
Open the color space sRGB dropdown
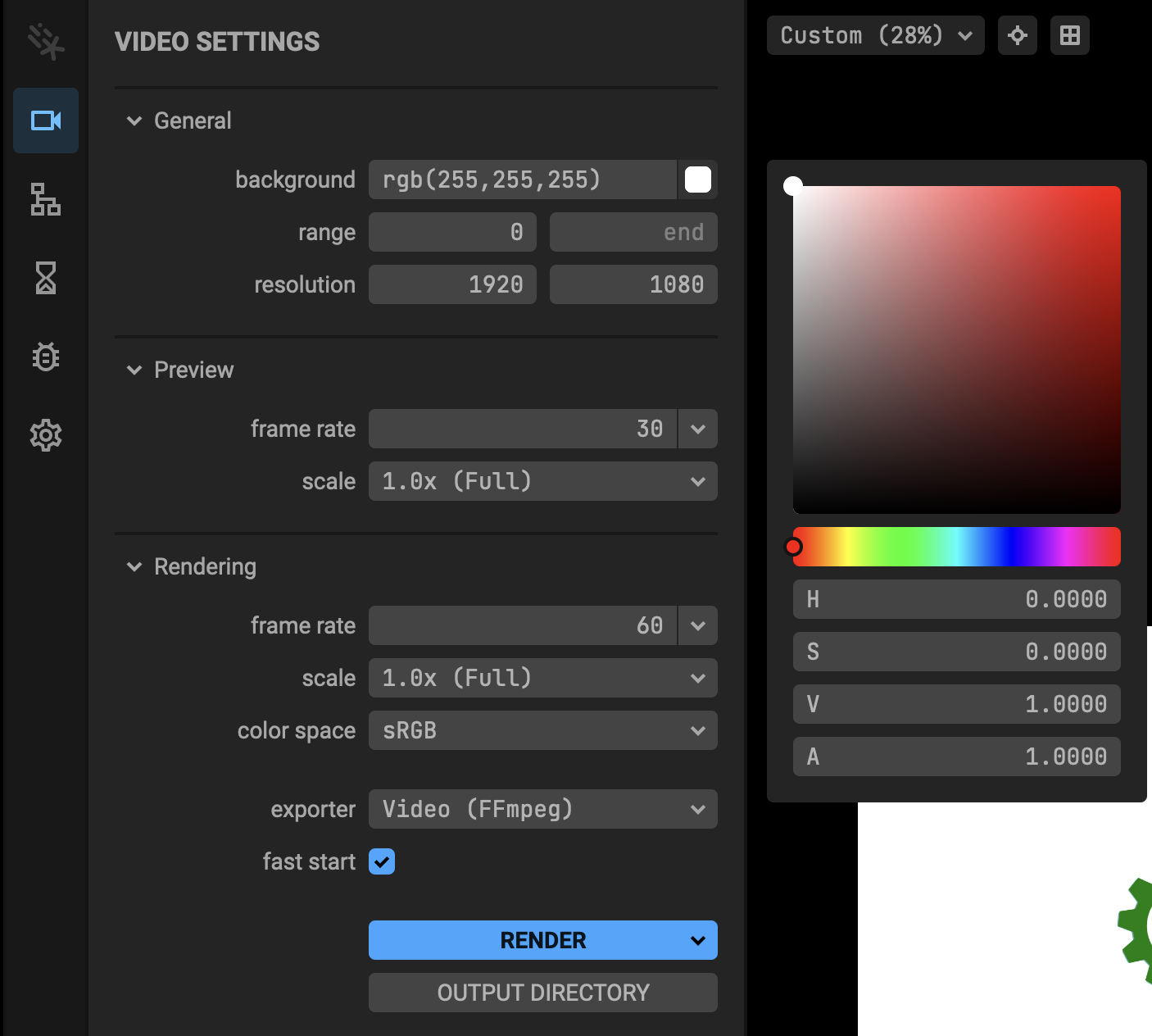tap(542, 730)
